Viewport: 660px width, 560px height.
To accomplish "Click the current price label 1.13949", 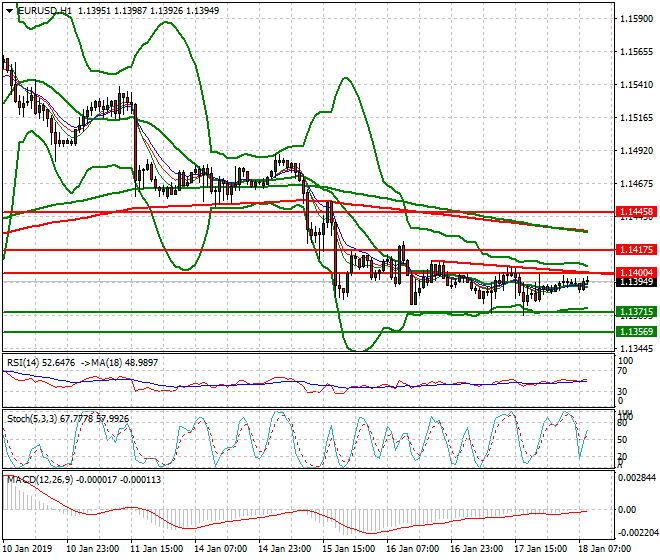I will [x=636, y=282].
